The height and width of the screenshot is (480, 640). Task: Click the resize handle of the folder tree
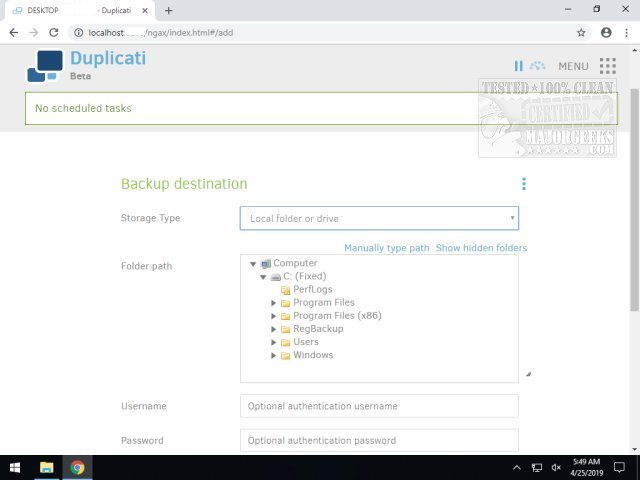coord(528,373)
